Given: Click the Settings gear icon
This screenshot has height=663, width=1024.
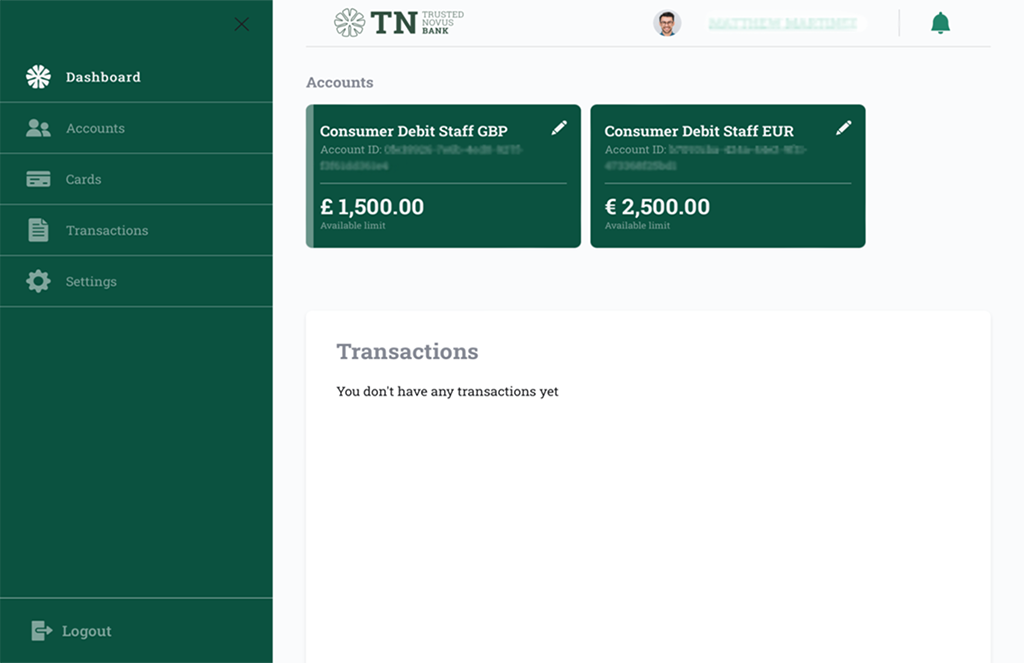Looking at the screenshot, I should coord(38,281).
